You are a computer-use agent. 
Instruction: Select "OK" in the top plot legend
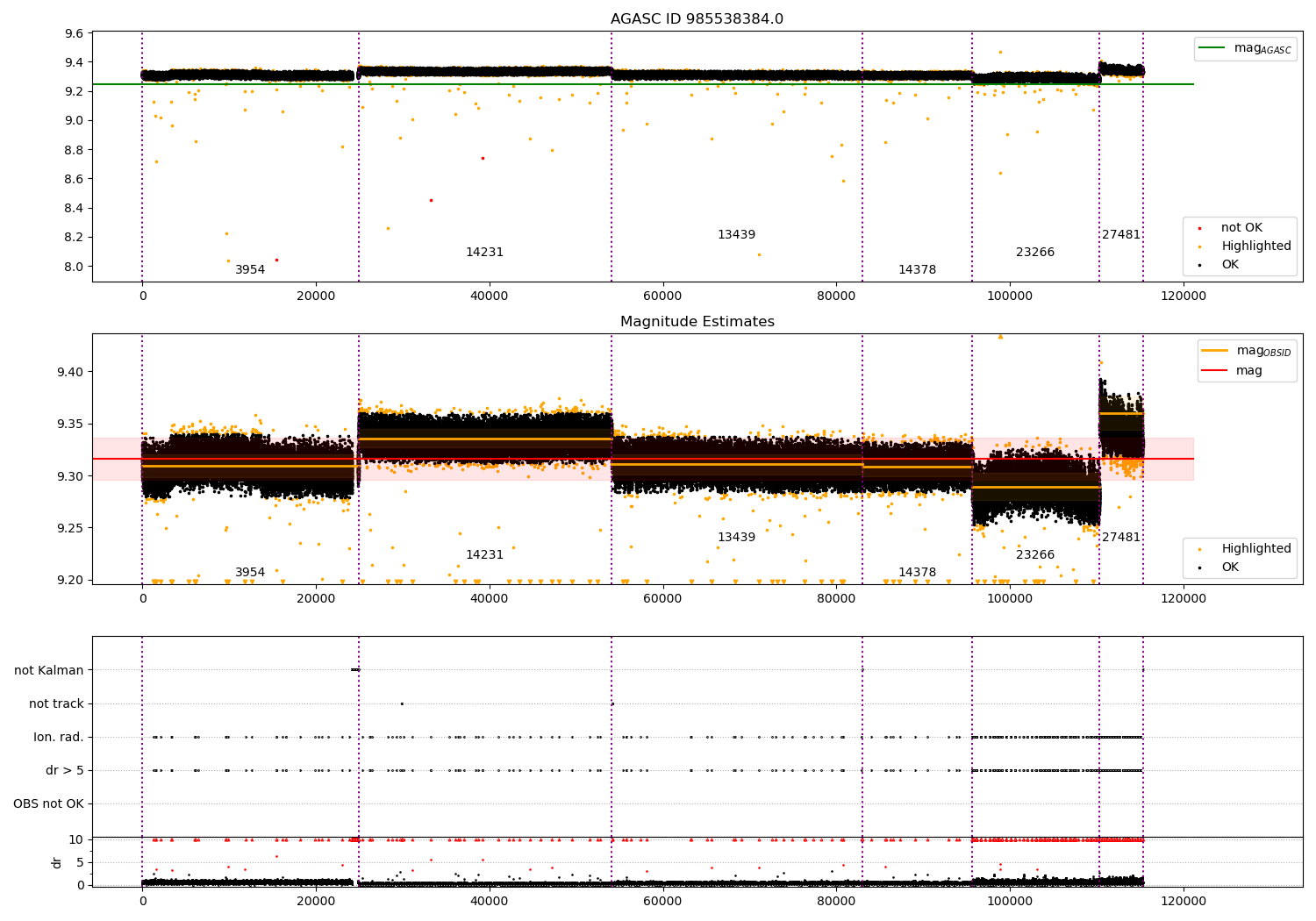[x=1230, y=264]
